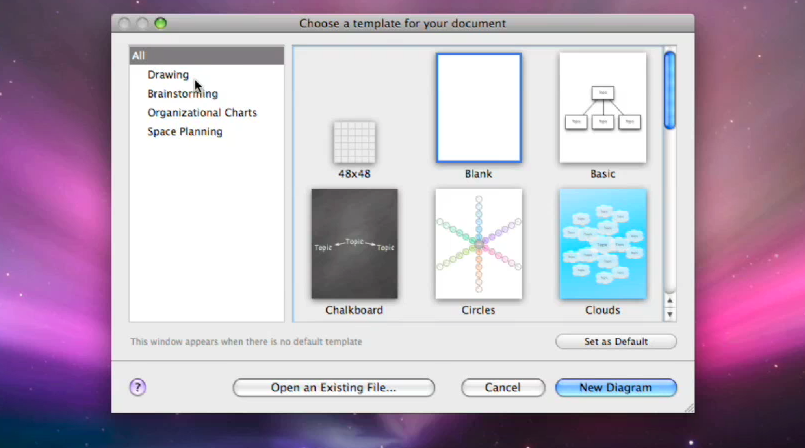Choose the Clouds template
The height and width of the screenshot is (448, 805).
(x=602, y=244)
